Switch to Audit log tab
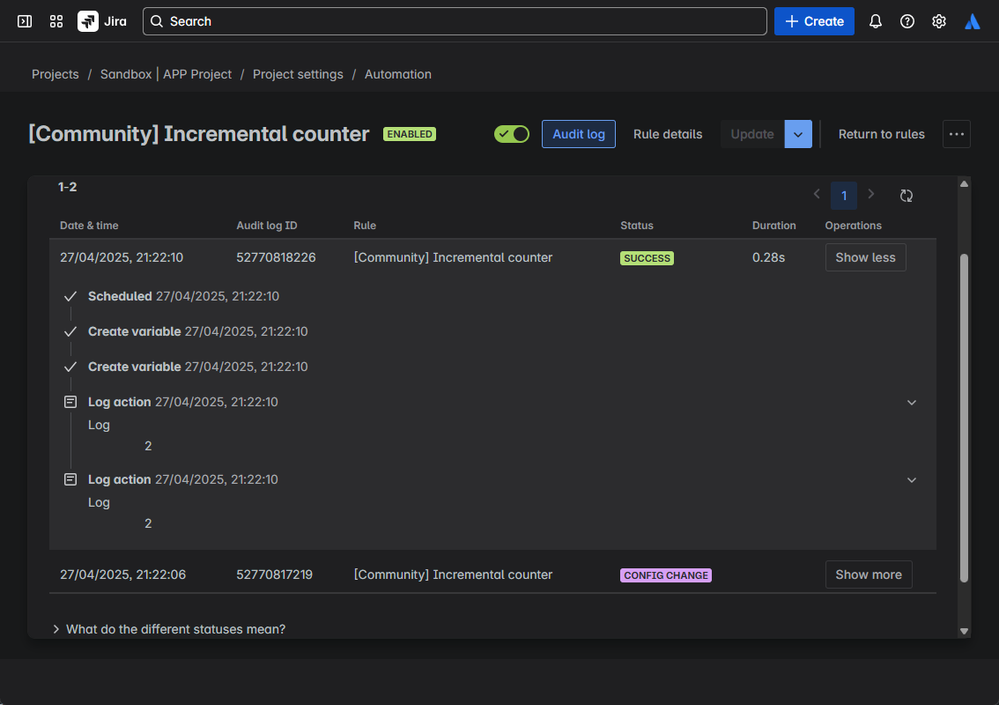Image resolution: width=999 pixels, height=705 pixels. coord(579,134)
